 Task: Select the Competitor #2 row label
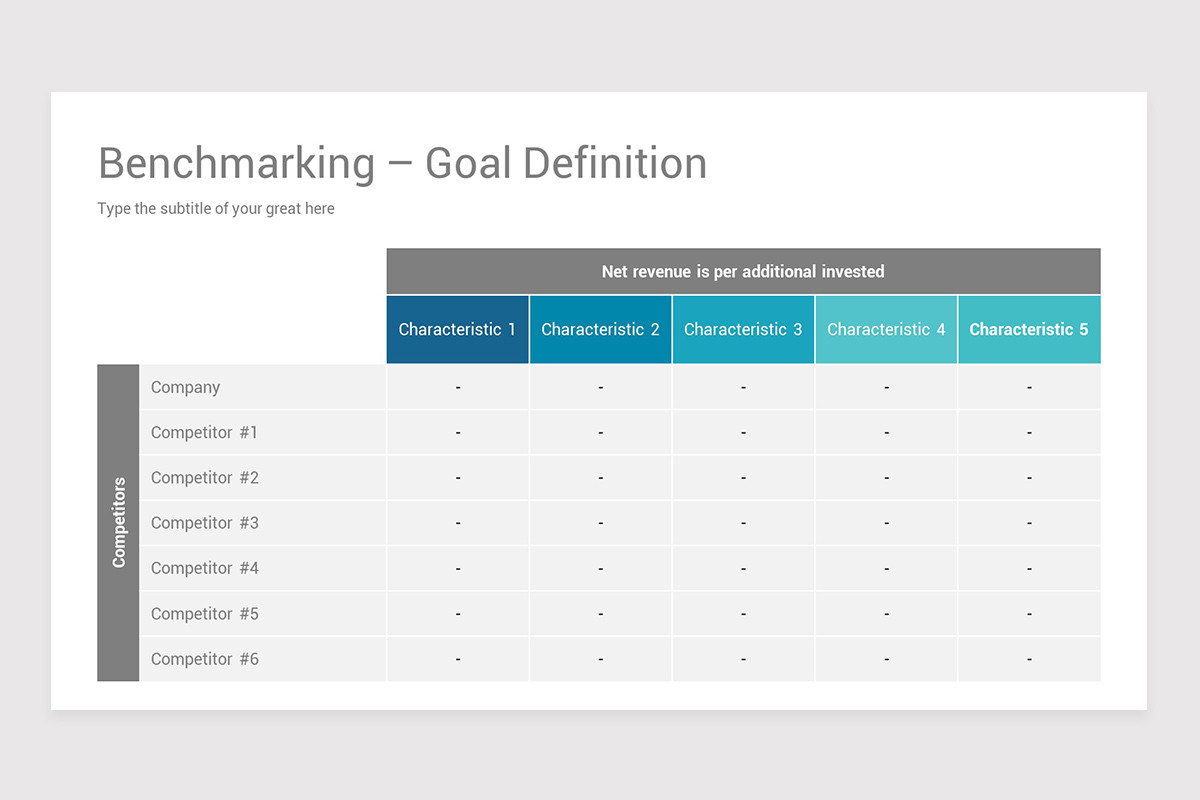pos(263,478)
